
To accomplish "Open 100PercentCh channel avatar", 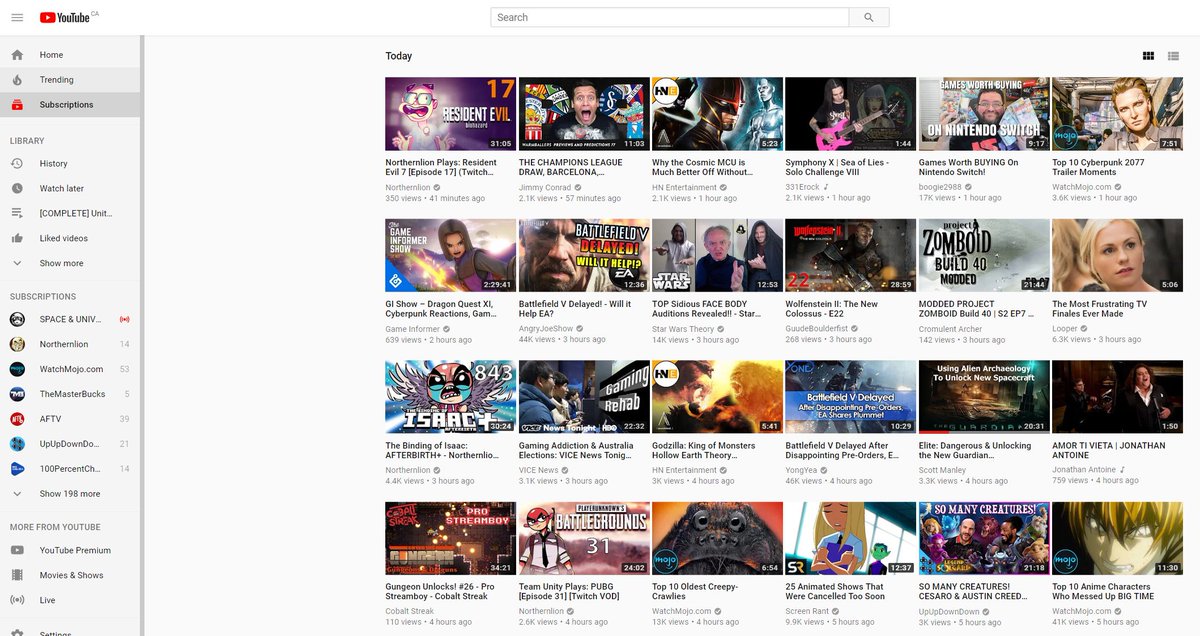I will click(17, 468).
